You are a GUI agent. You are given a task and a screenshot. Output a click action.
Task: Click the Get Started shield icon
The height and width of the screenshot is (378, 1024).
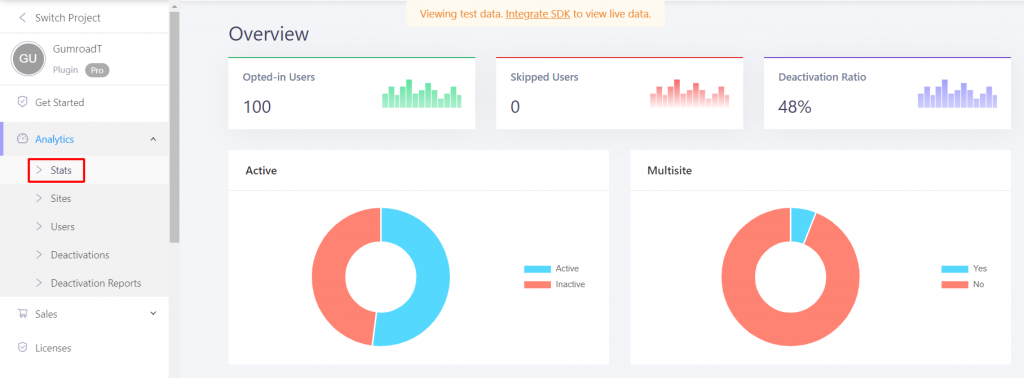(x=23, y=102)
